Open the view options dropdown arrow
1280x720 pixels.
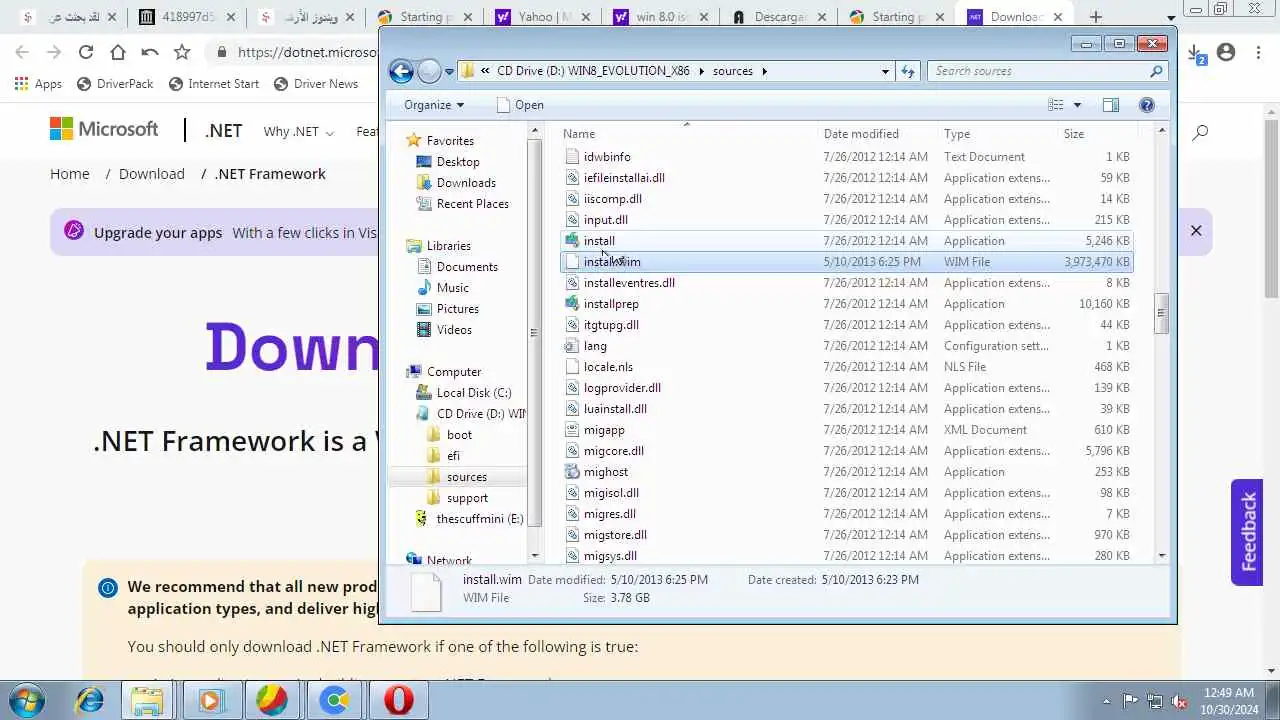point(1077,105)
